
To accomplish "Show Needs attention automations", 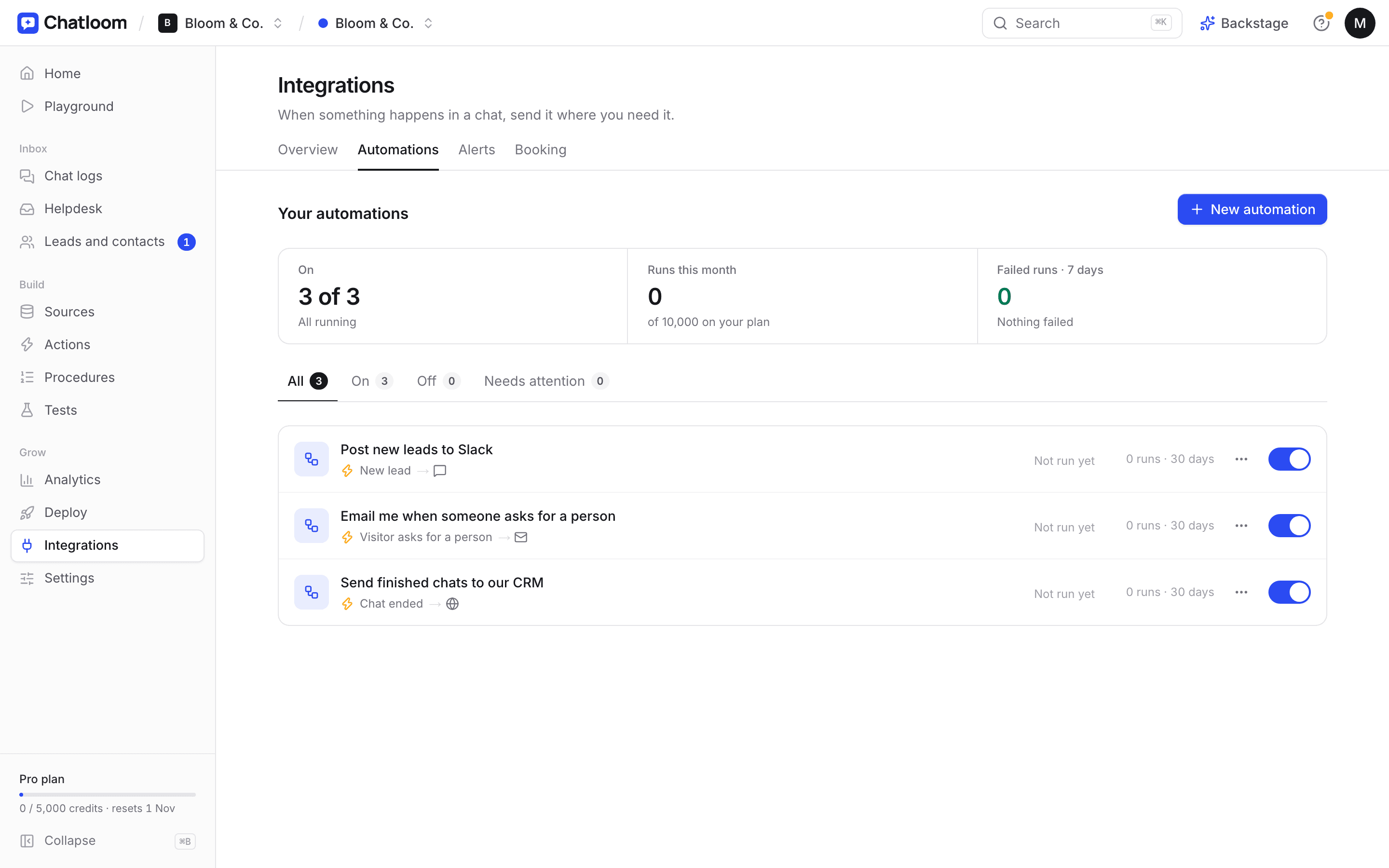I will coord(546,381).
